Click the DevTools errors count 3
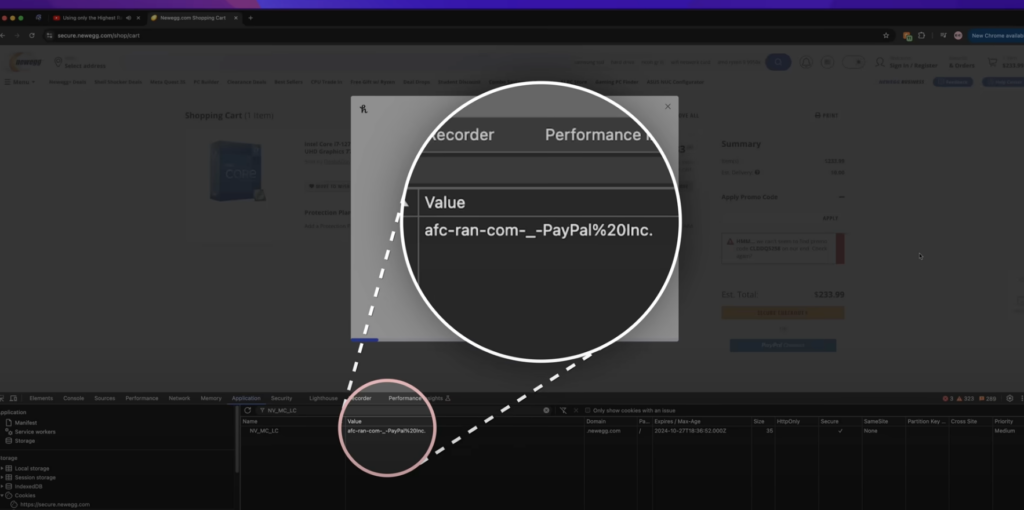 coord(948,398)
